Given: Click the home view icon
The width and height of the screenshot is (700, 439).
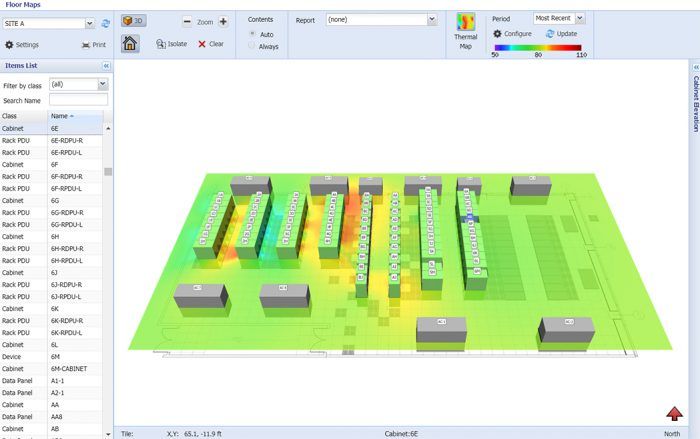Looking at the screenshot, I should 130,44.
